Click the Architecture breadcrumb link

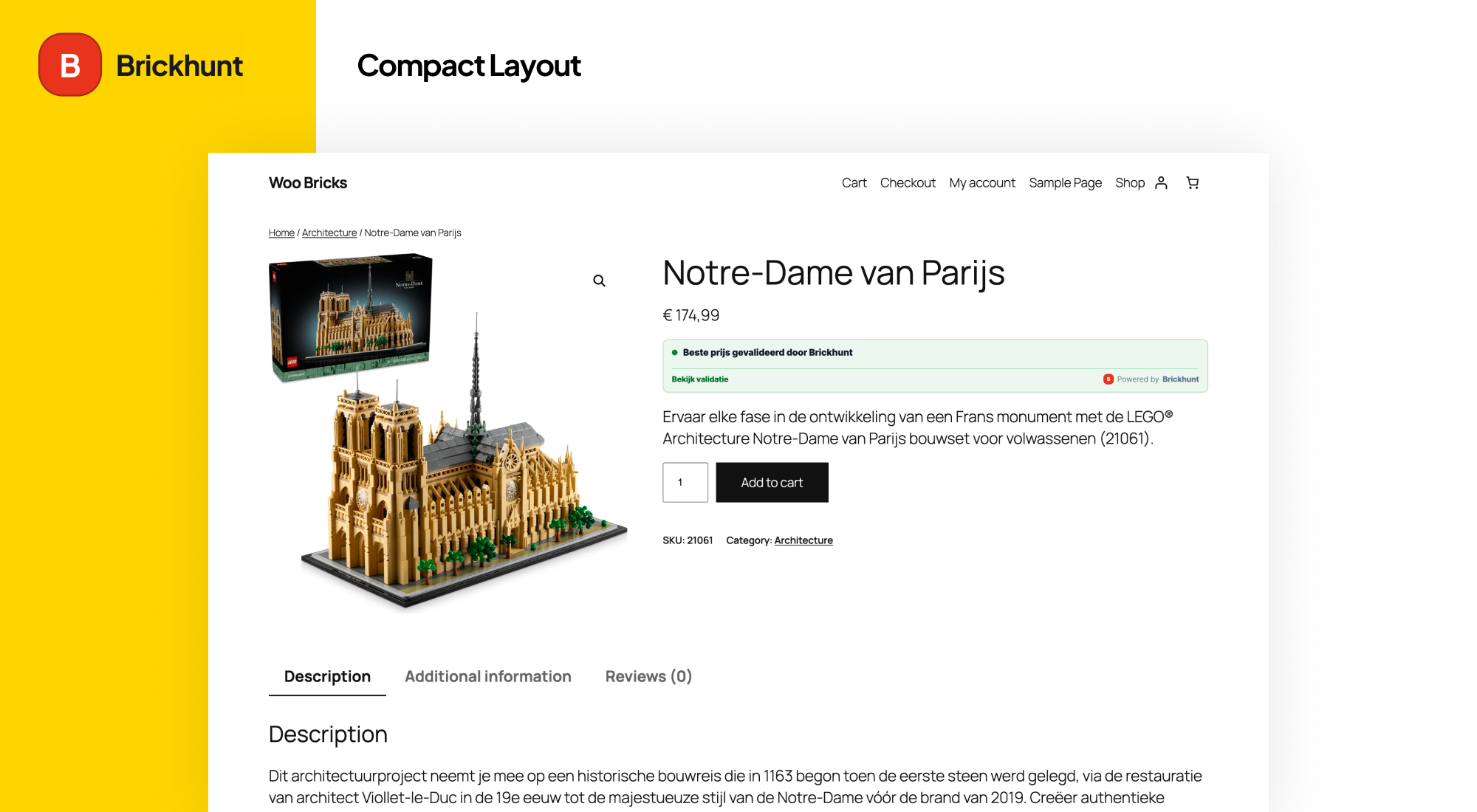(x=329, y=233)
